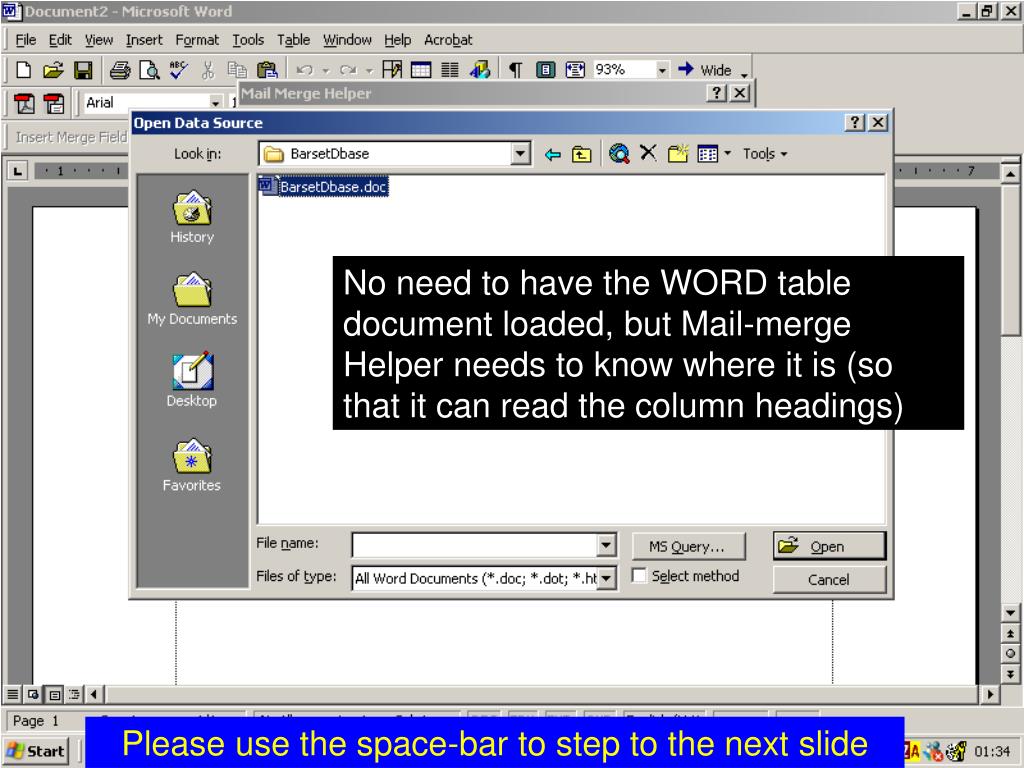Click the Open folder toolbar icon

click(54, 70)
